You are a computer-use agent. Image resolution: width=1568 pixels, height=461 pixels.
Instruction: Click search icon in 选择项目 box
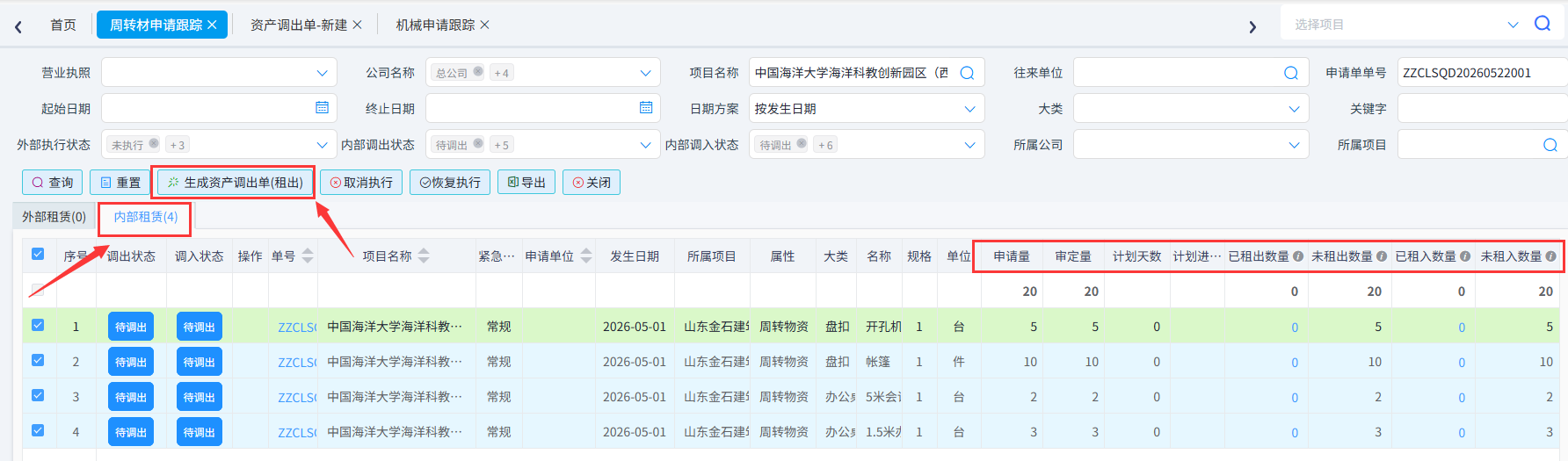(1543, 24)
